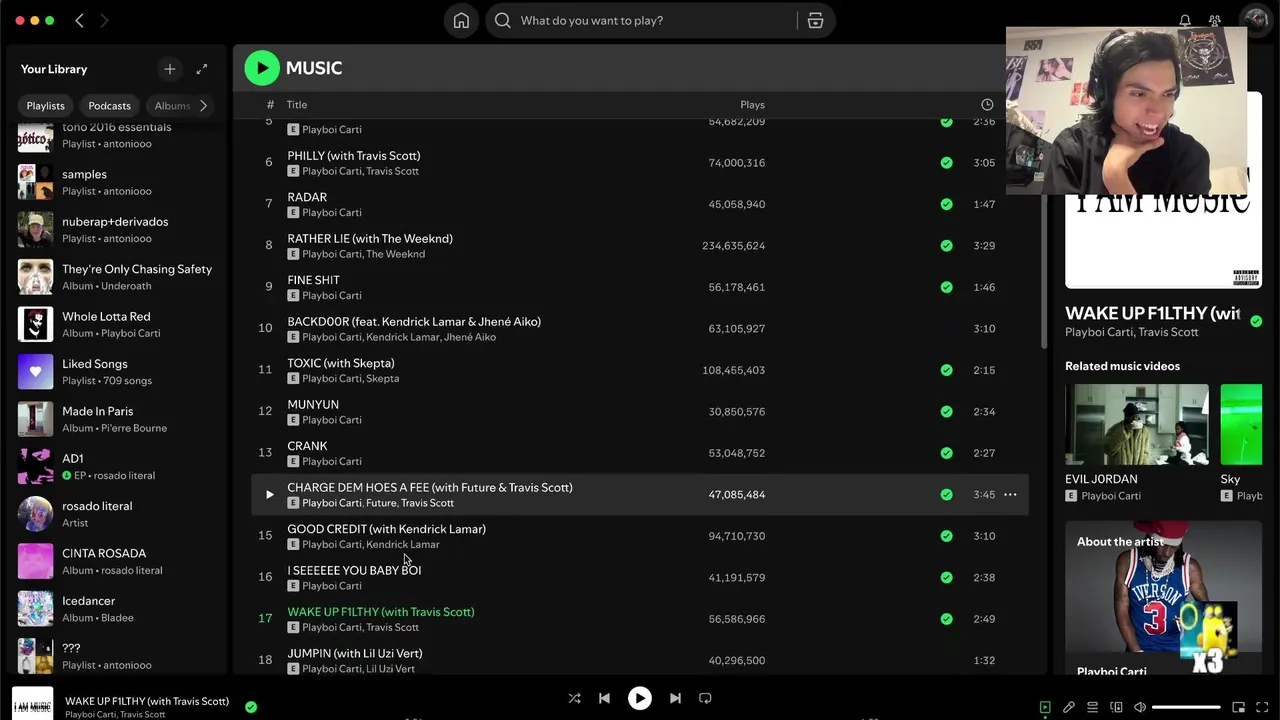Open lyrics microphone icon

pos(1069,707)
